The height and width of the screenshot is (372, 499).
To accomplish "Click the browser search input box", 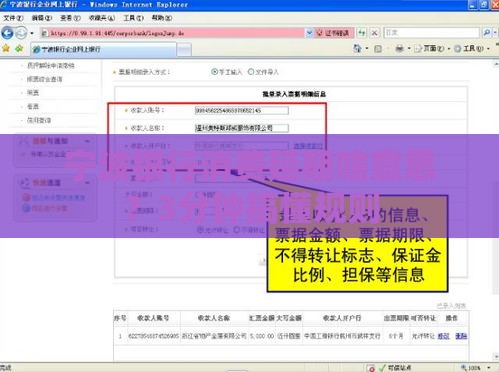I will tap(431, 33).
